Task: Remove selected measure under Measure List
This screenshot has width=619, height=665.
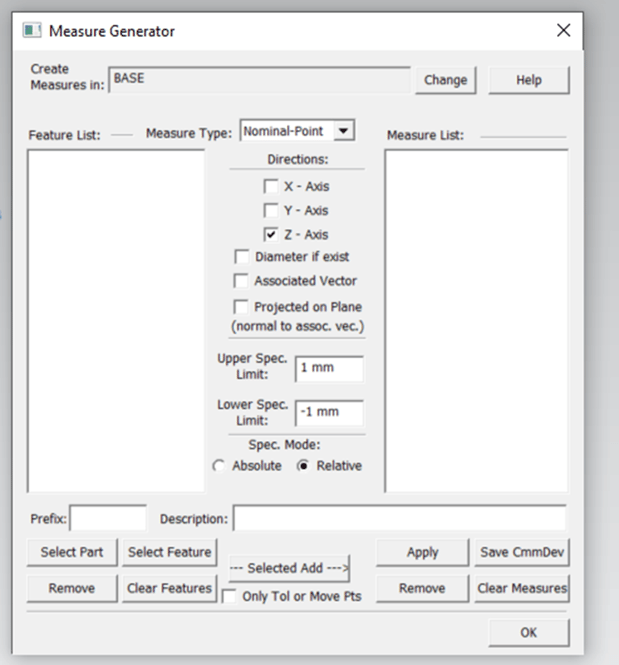Action: point(422,588)
